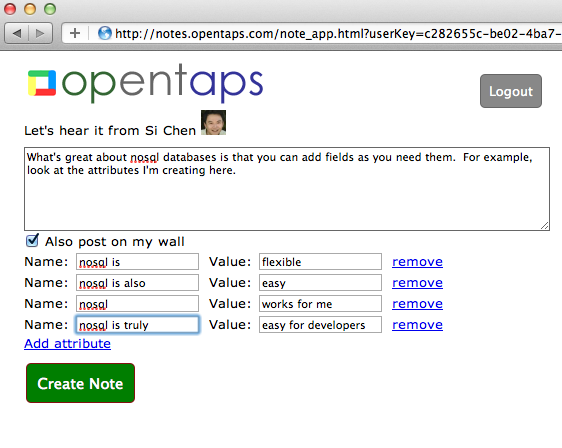Click the opentaps colored square logo

(x=42, y=83)
